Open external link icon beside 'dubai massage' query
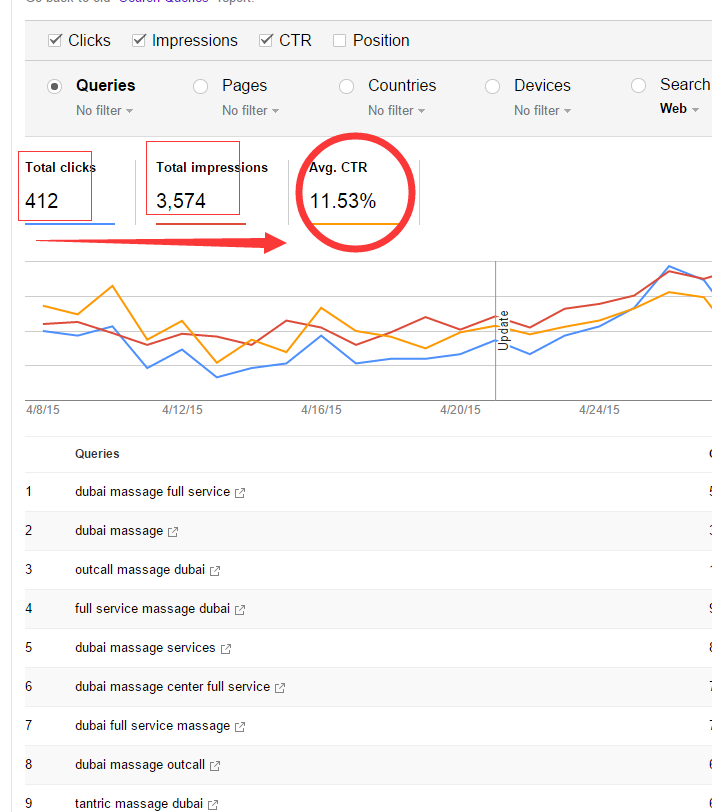 click(x=173, y=532)
